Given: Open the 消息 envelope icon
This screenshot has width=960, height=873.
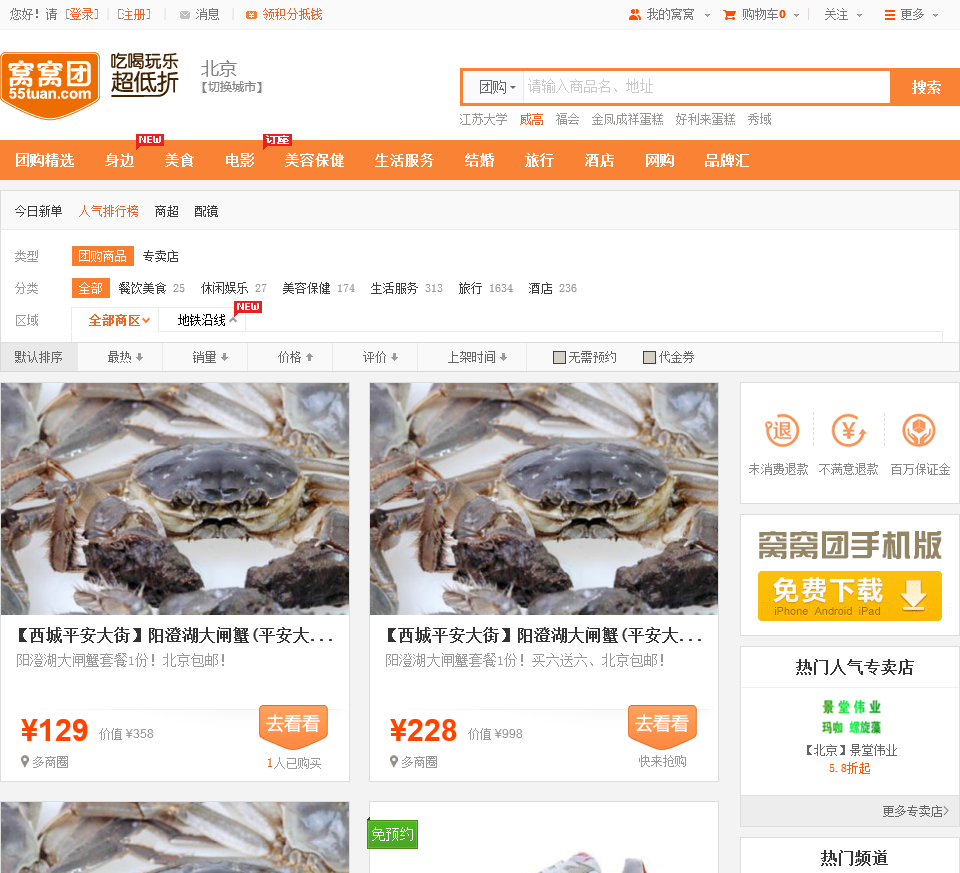Looking at the screenshot, I should click(x=184, y=15).
